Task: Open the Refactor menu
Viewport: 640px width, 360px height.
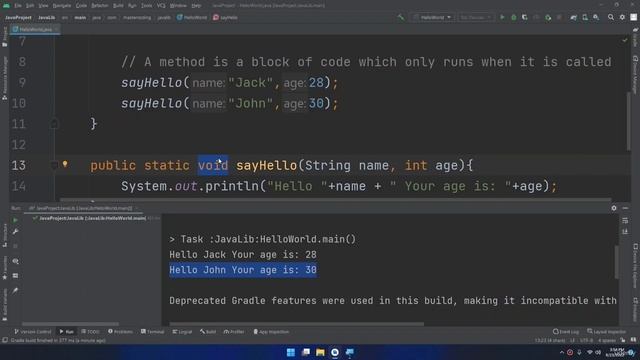Action: [100, 6]
